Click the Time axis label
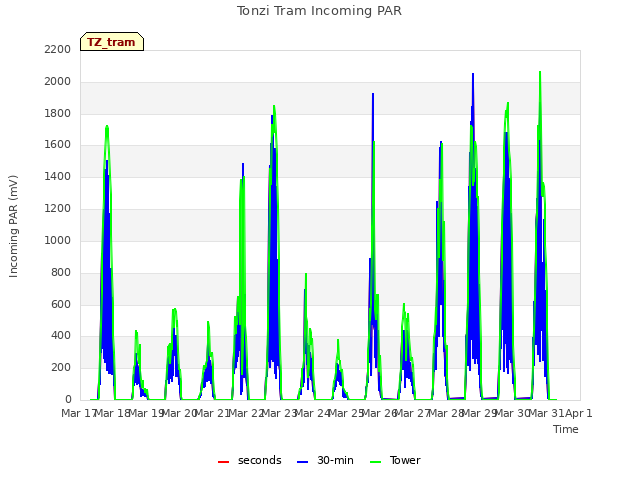The height and width of the screenshot is (480, 640). pos(566,429)
